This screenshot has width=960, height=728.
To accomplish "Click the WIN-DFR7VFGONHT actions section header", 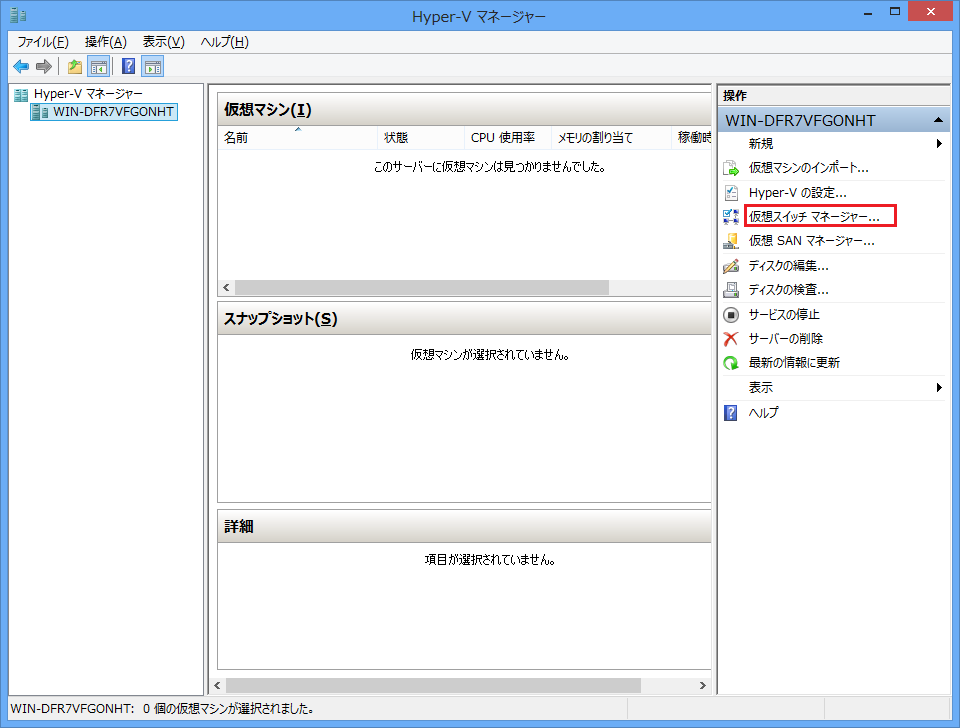I will (x=833, y=121).
